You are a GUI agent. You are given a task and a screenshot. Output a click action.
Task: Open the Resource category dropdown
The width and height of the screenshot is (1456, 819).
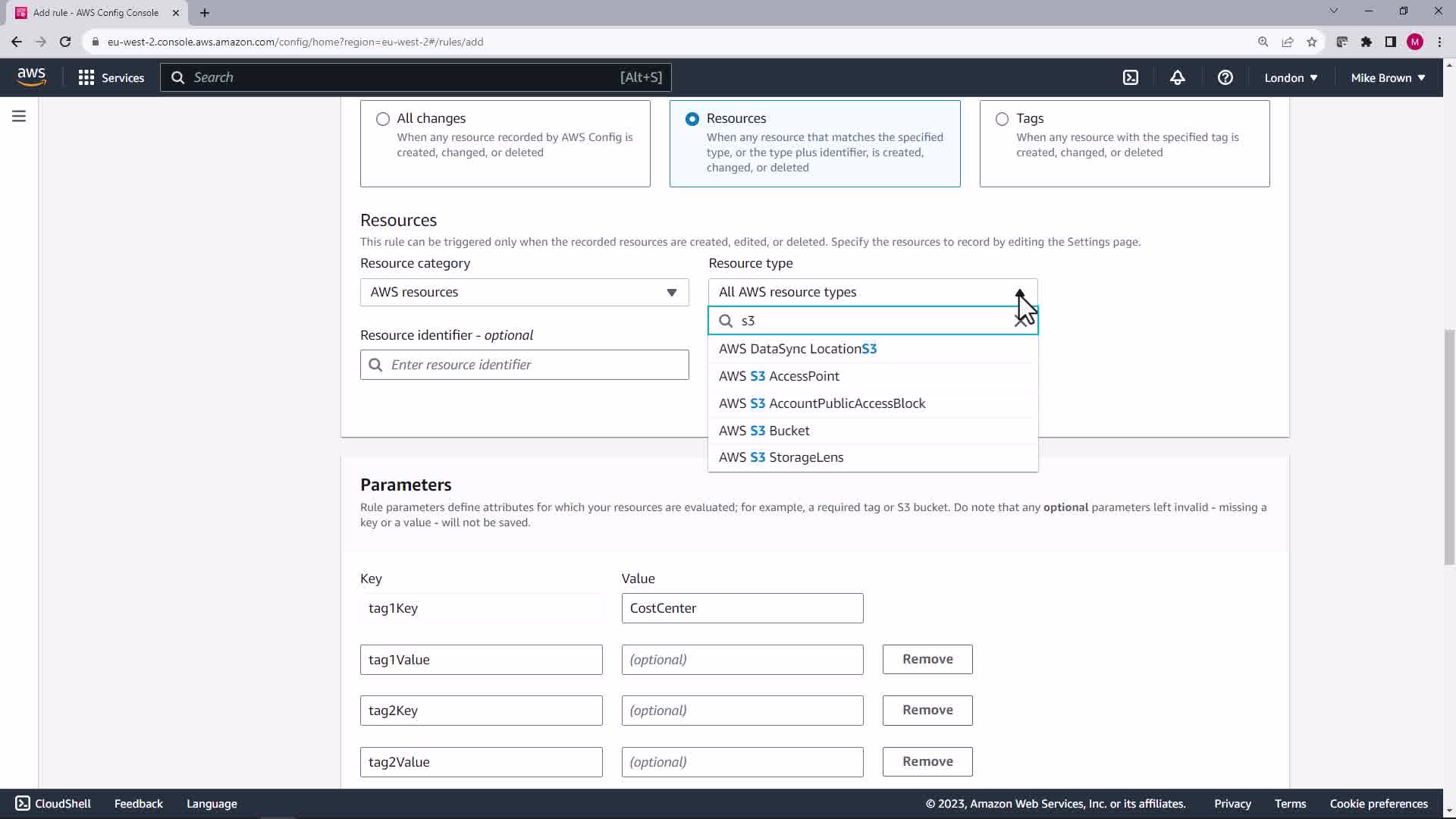pos(524,293)
